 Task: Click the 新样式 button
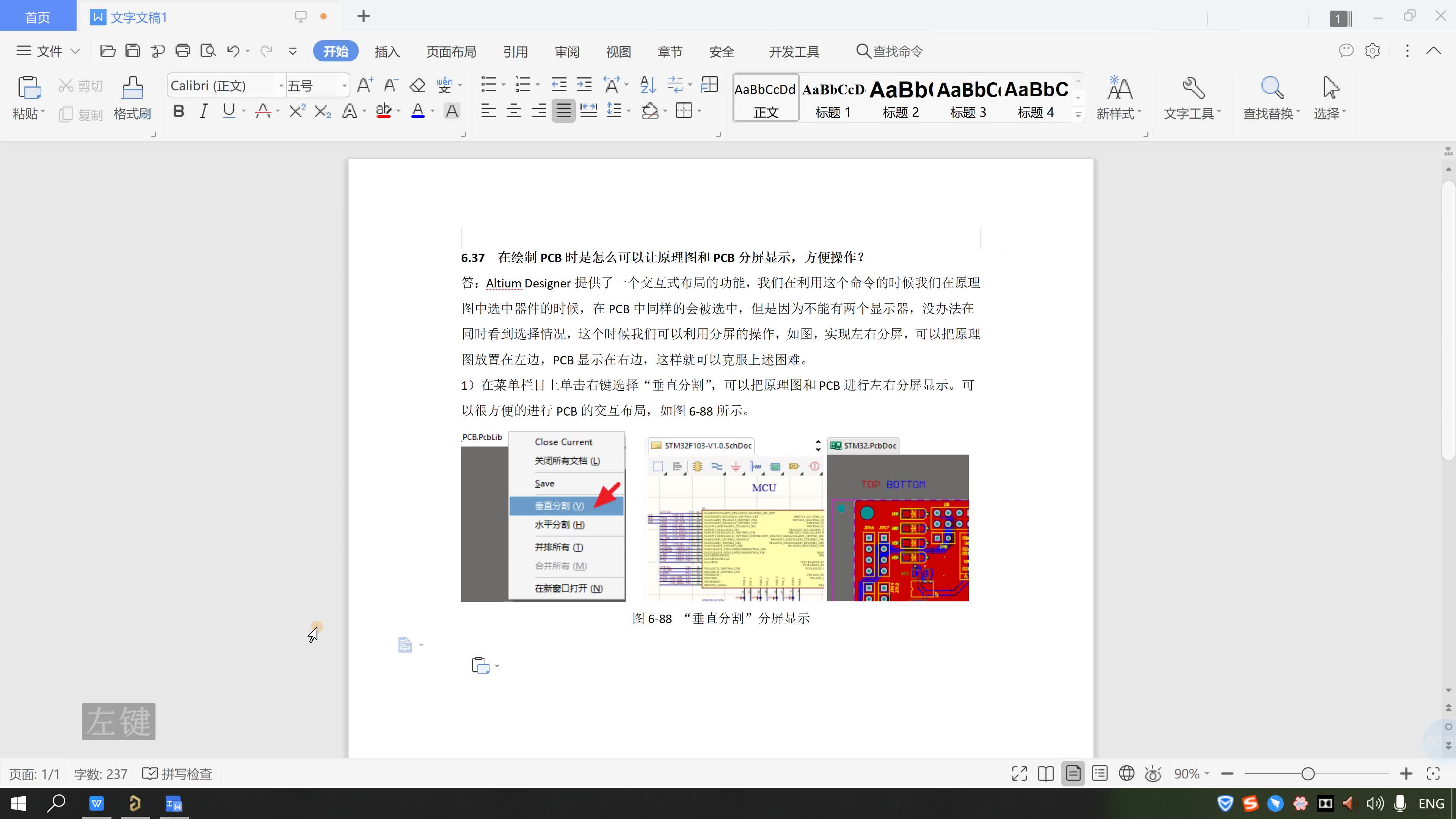coord(1119,98)
